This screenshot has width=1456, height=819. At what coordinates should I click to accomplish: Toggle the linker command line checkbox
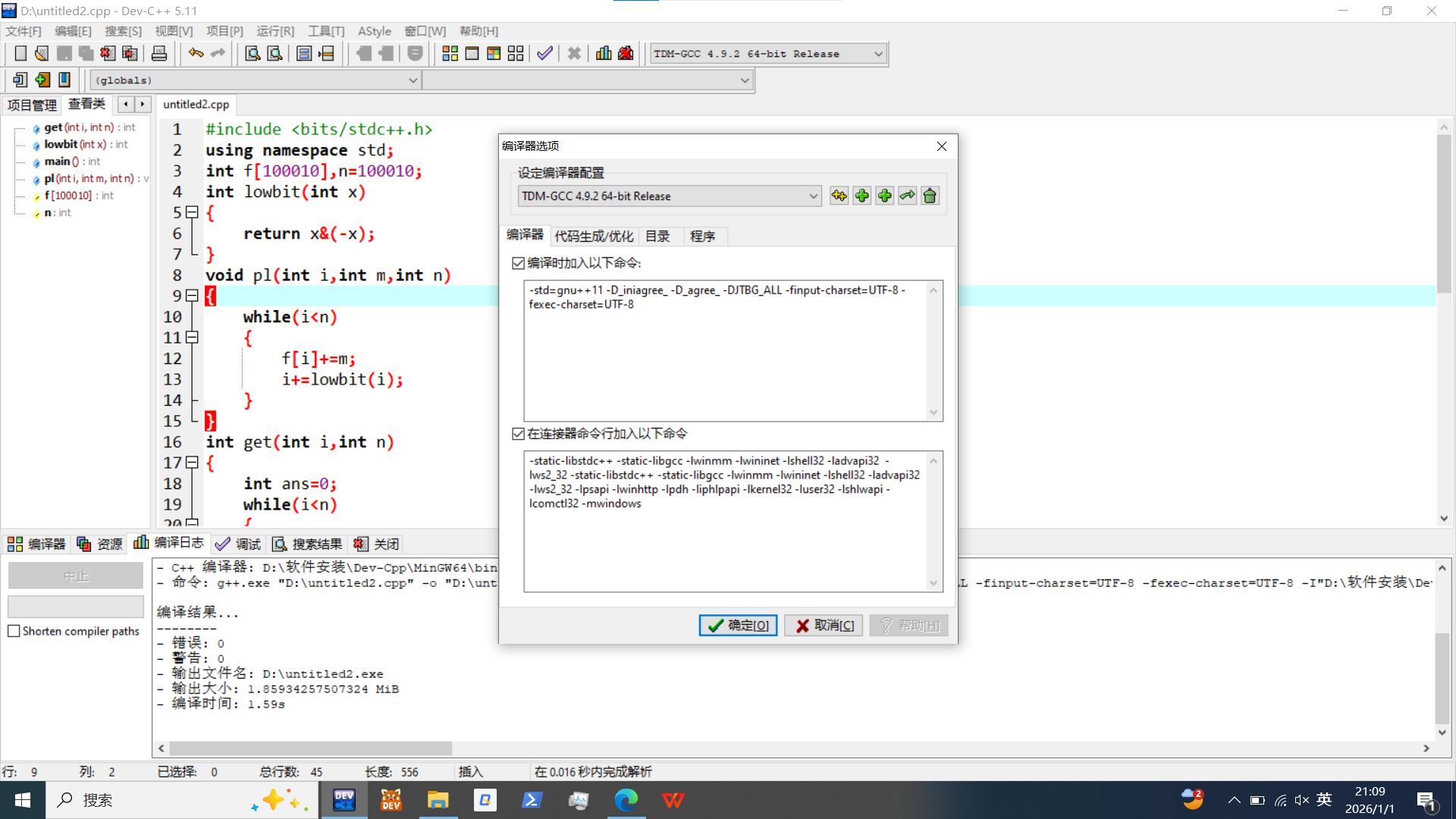click(x=519, y=434)
